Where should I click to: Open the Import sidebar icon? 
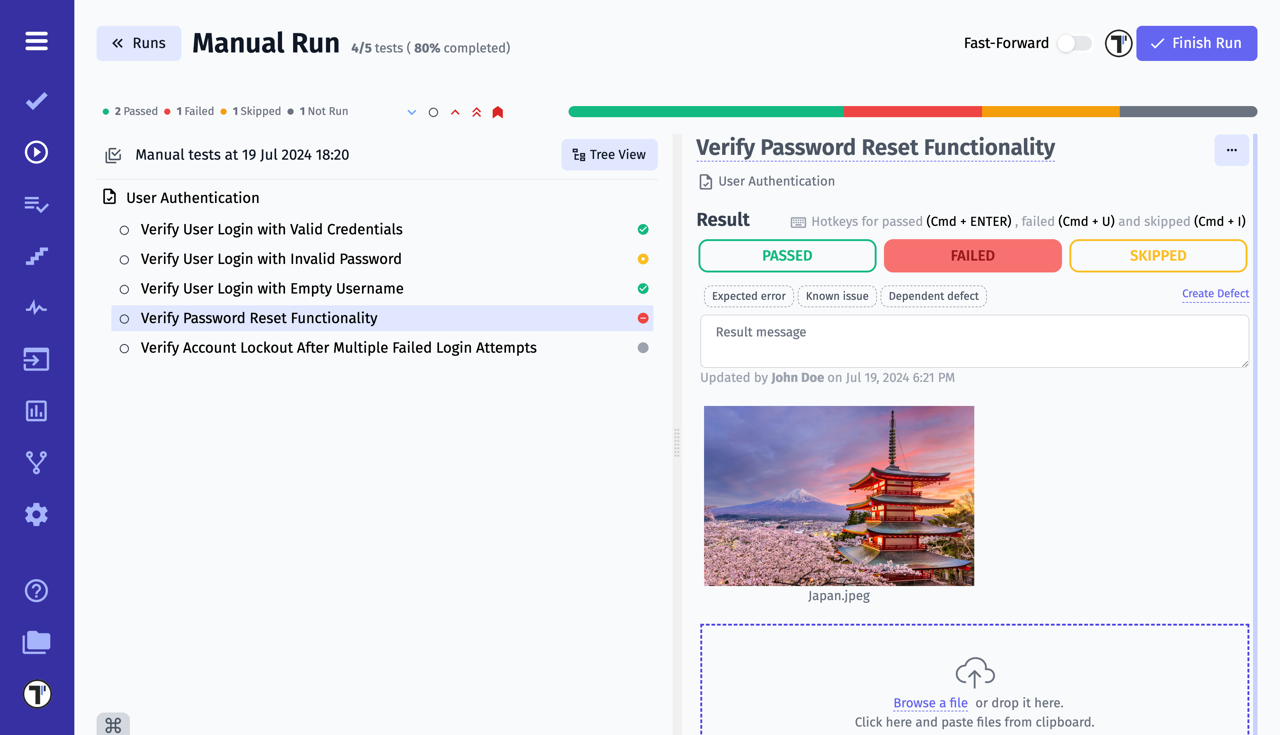[x=36, y=359]
